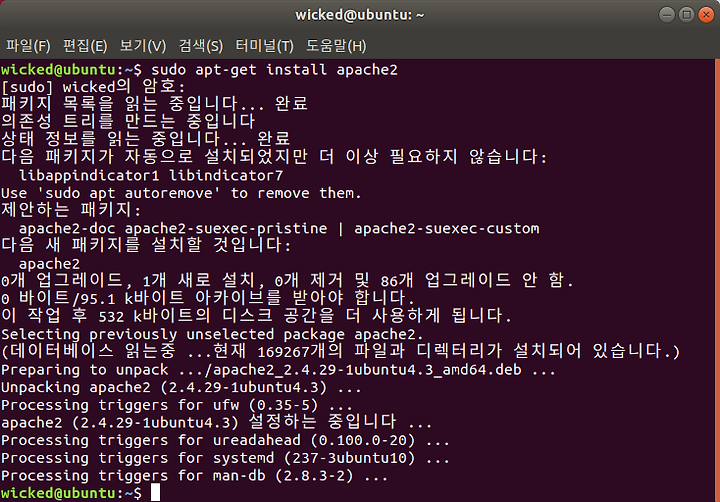
Task: Click the package name 'libindicator7'
Action: click(226, 175)
